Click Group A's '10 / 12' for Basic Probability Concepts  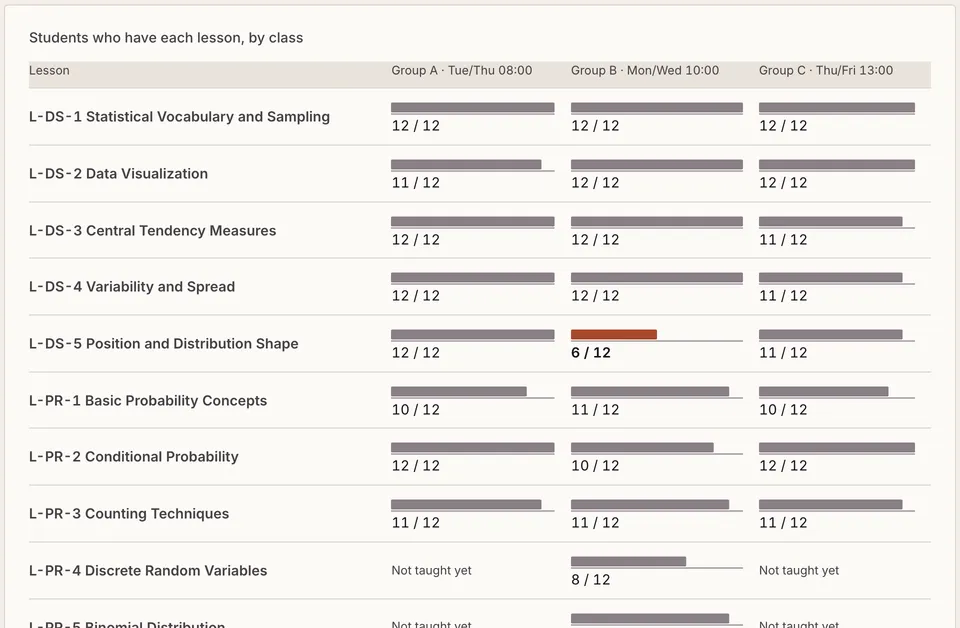point(416,409)
